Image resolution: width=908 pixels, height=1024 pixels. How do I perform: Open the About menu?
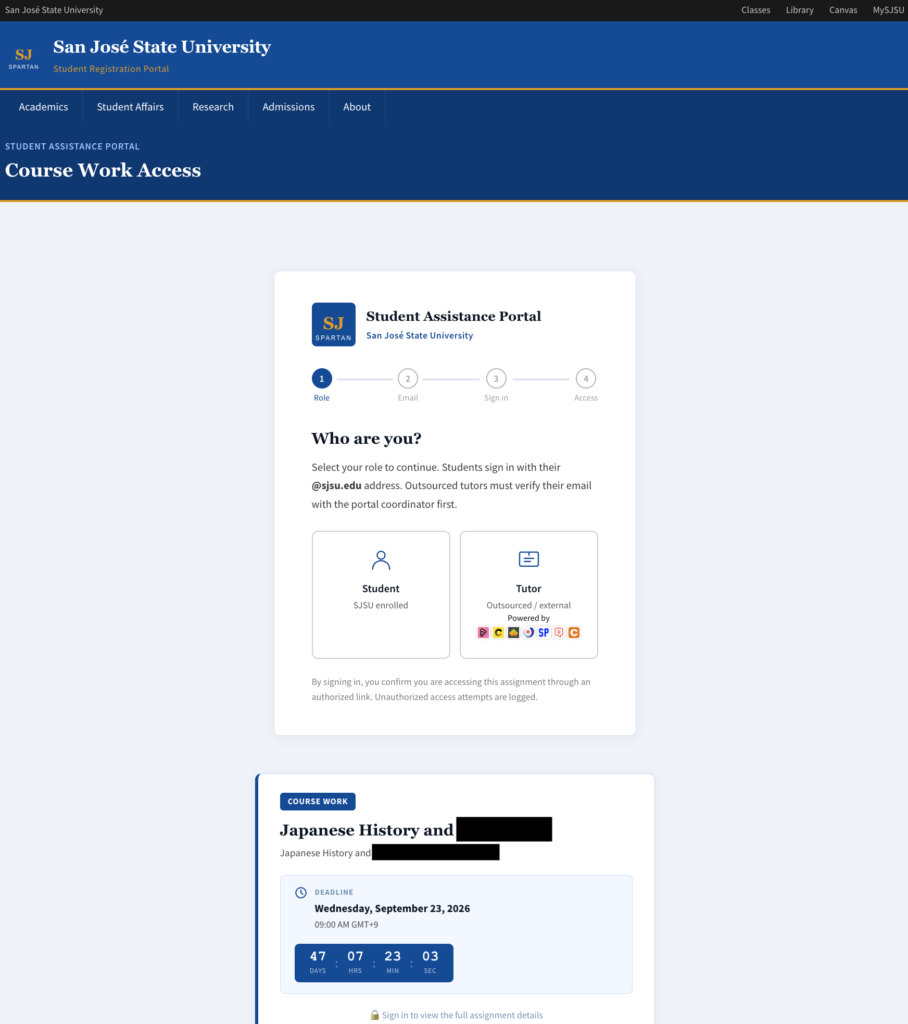(x=357, y=106)
